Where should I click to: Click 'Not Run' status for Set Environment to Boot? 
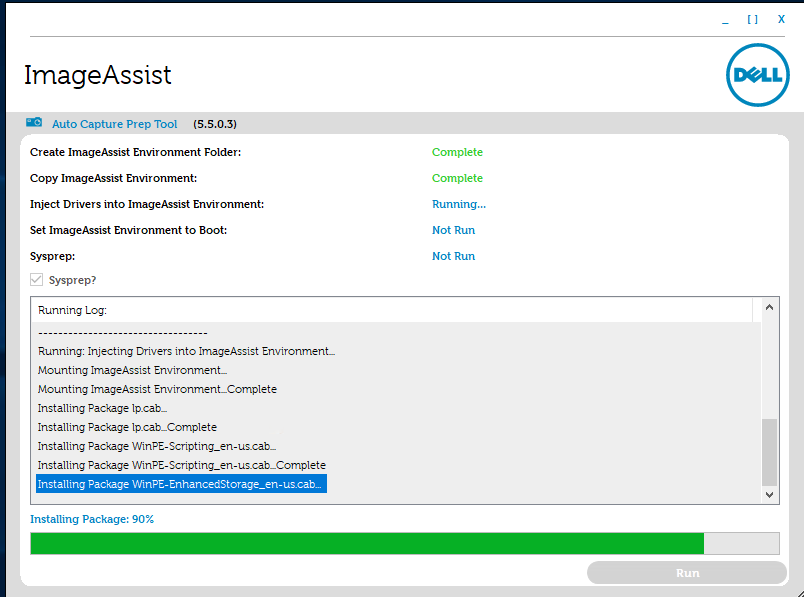[x=453, y=230]
